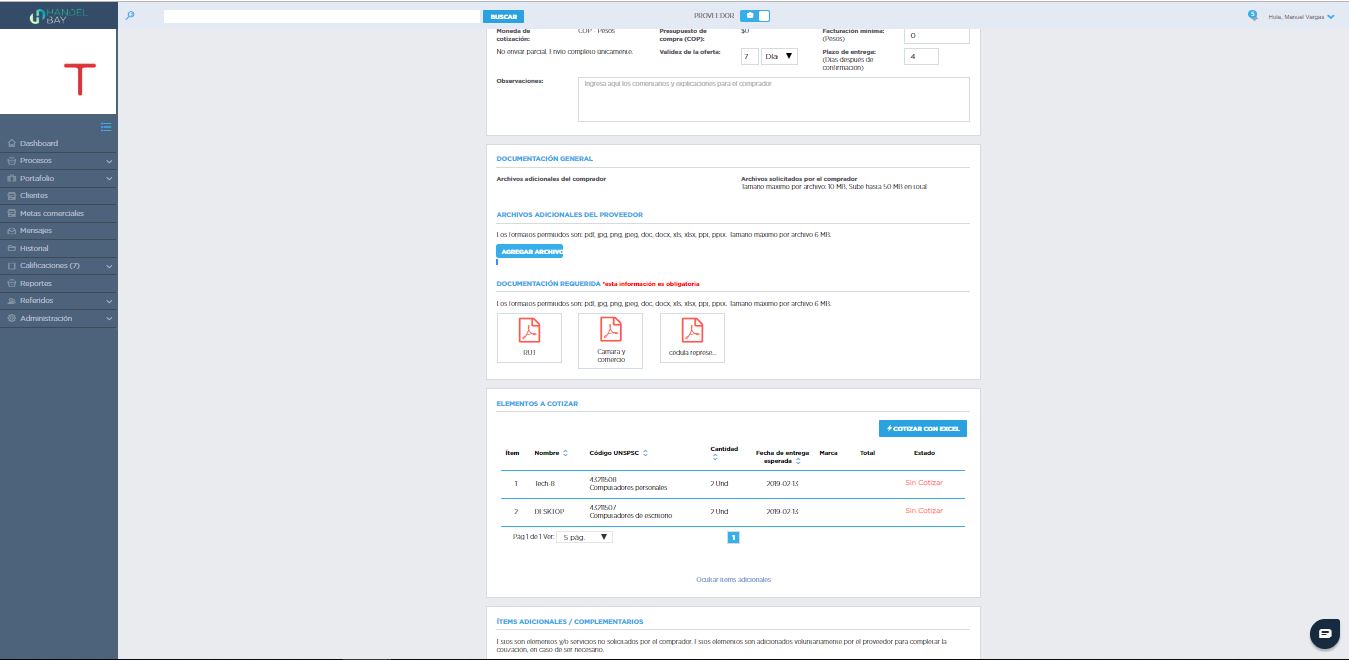Viewport: 1349px width, 660px height.
Task: Open Metas comerciales sidebar icon
Action: coord(11,213)
